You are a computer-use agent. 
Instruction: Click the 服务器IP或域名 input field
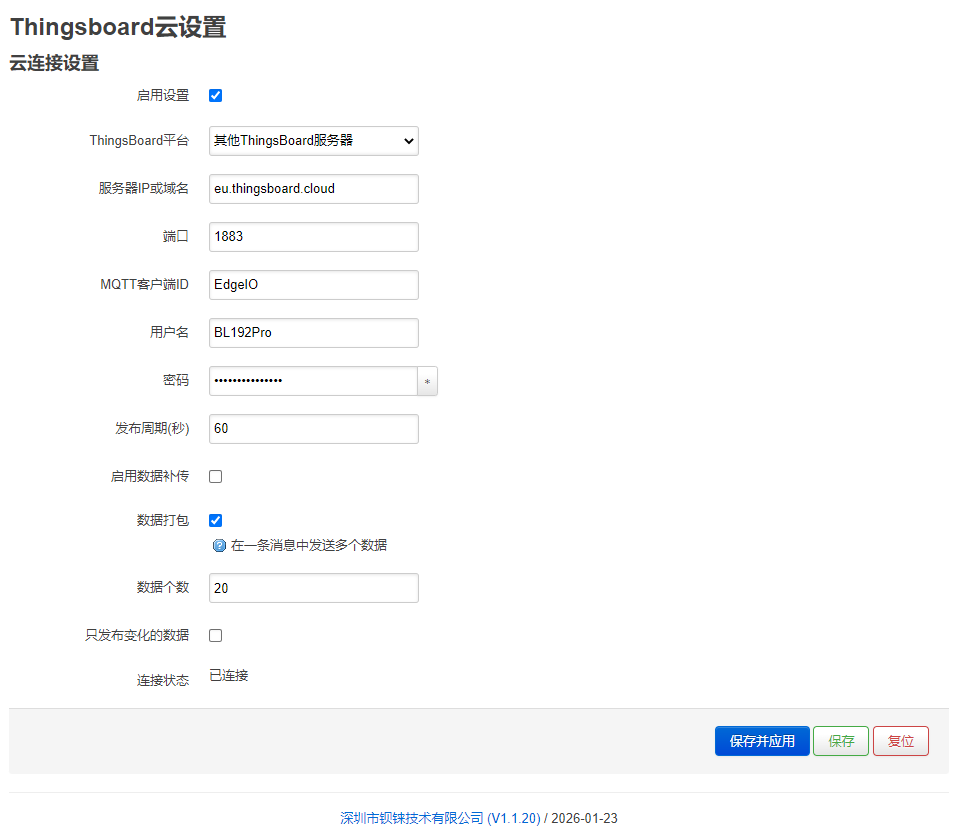point(314,189)
